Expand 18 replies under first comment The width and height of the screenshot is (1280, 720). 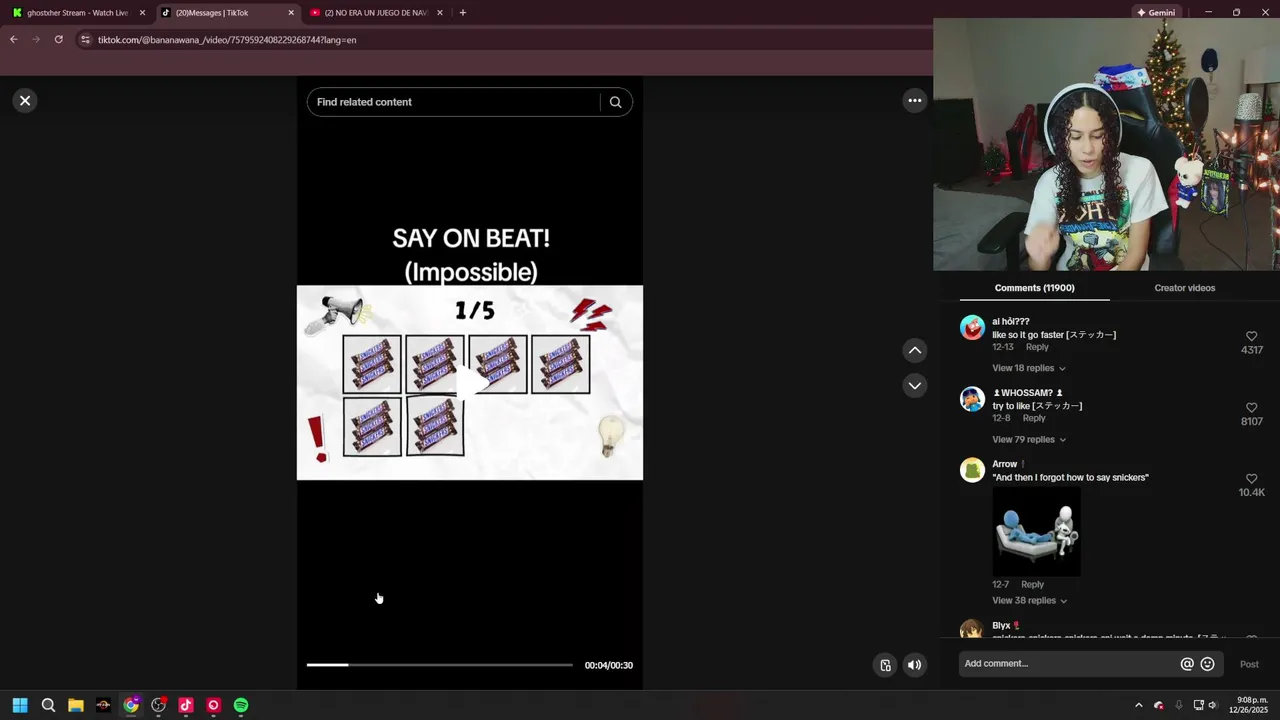[1028, 368]
